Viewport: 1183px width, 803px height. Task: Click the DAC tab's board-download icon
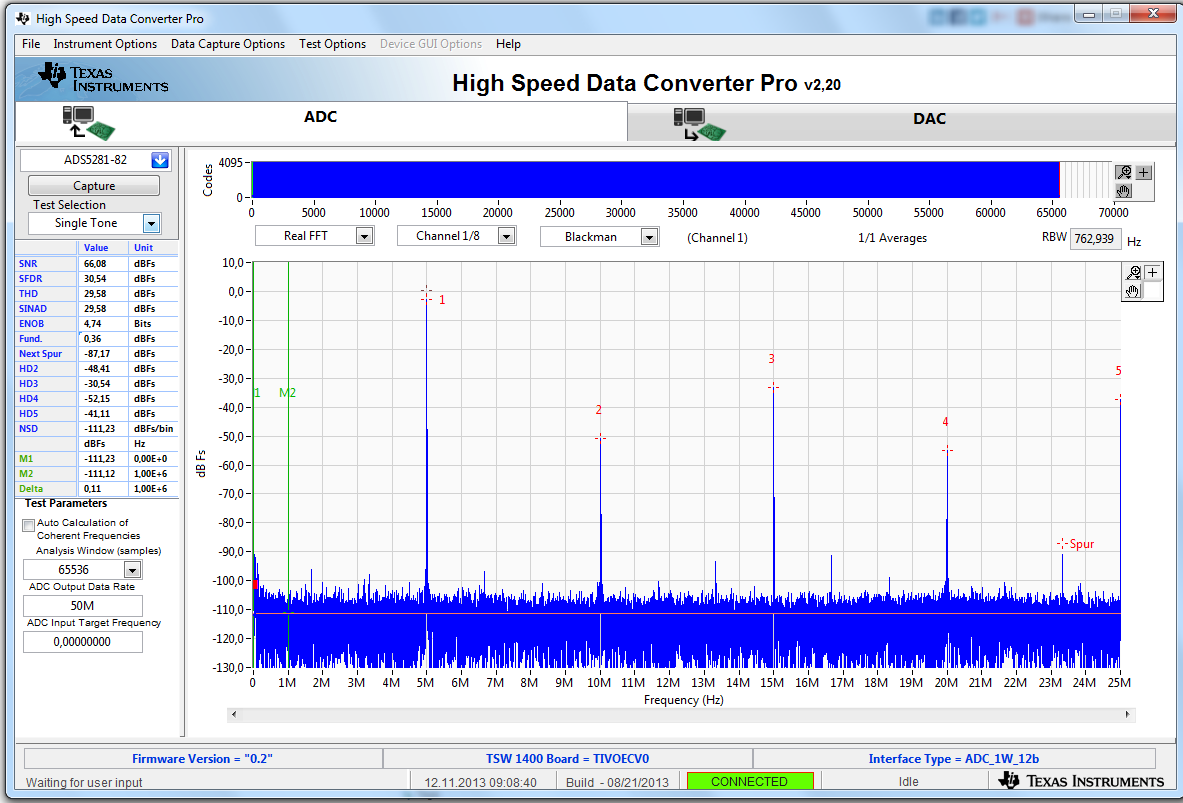click(700, 125)
